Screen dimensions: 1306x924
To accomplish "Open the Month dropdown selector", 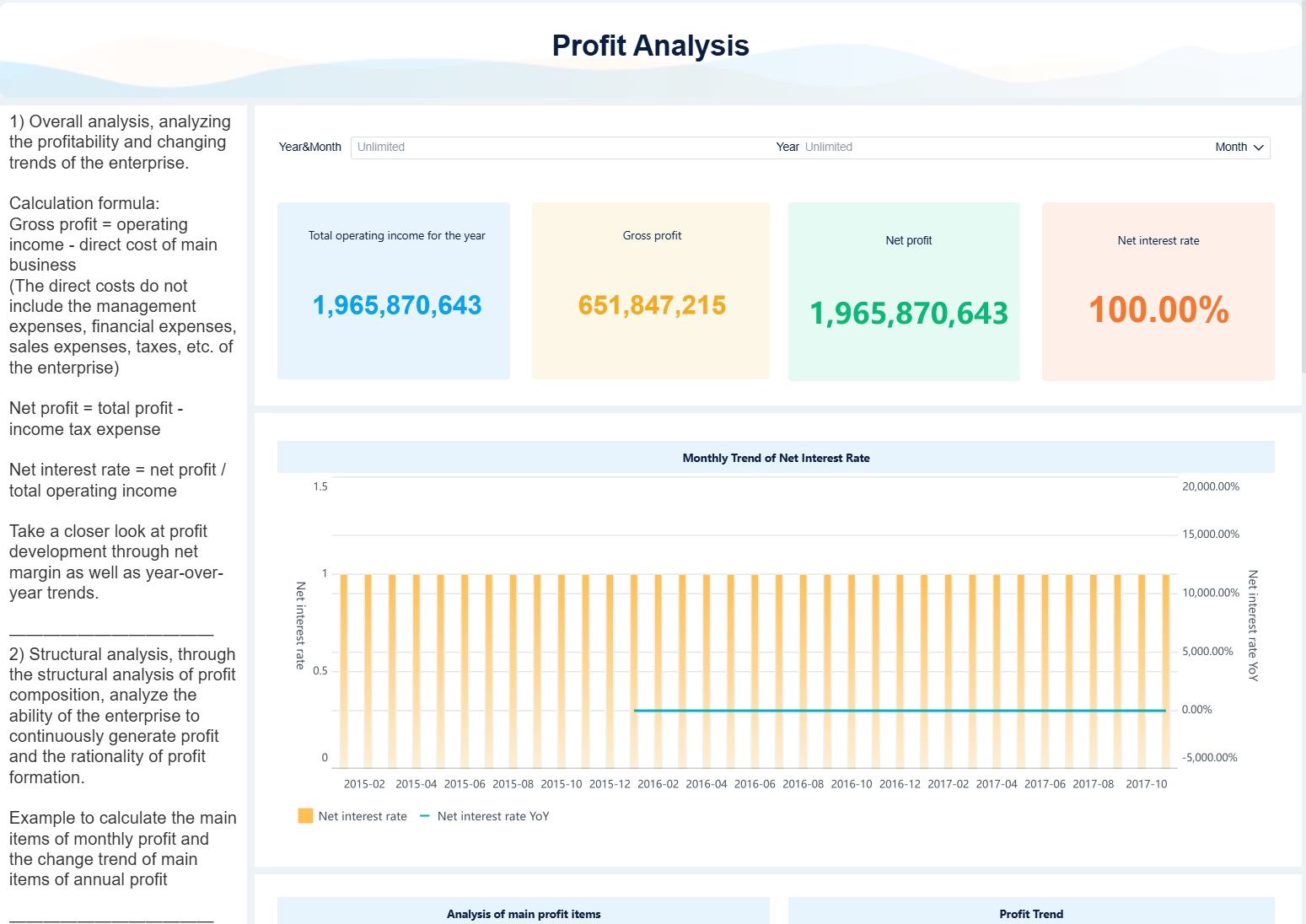I will point(1239,148).
